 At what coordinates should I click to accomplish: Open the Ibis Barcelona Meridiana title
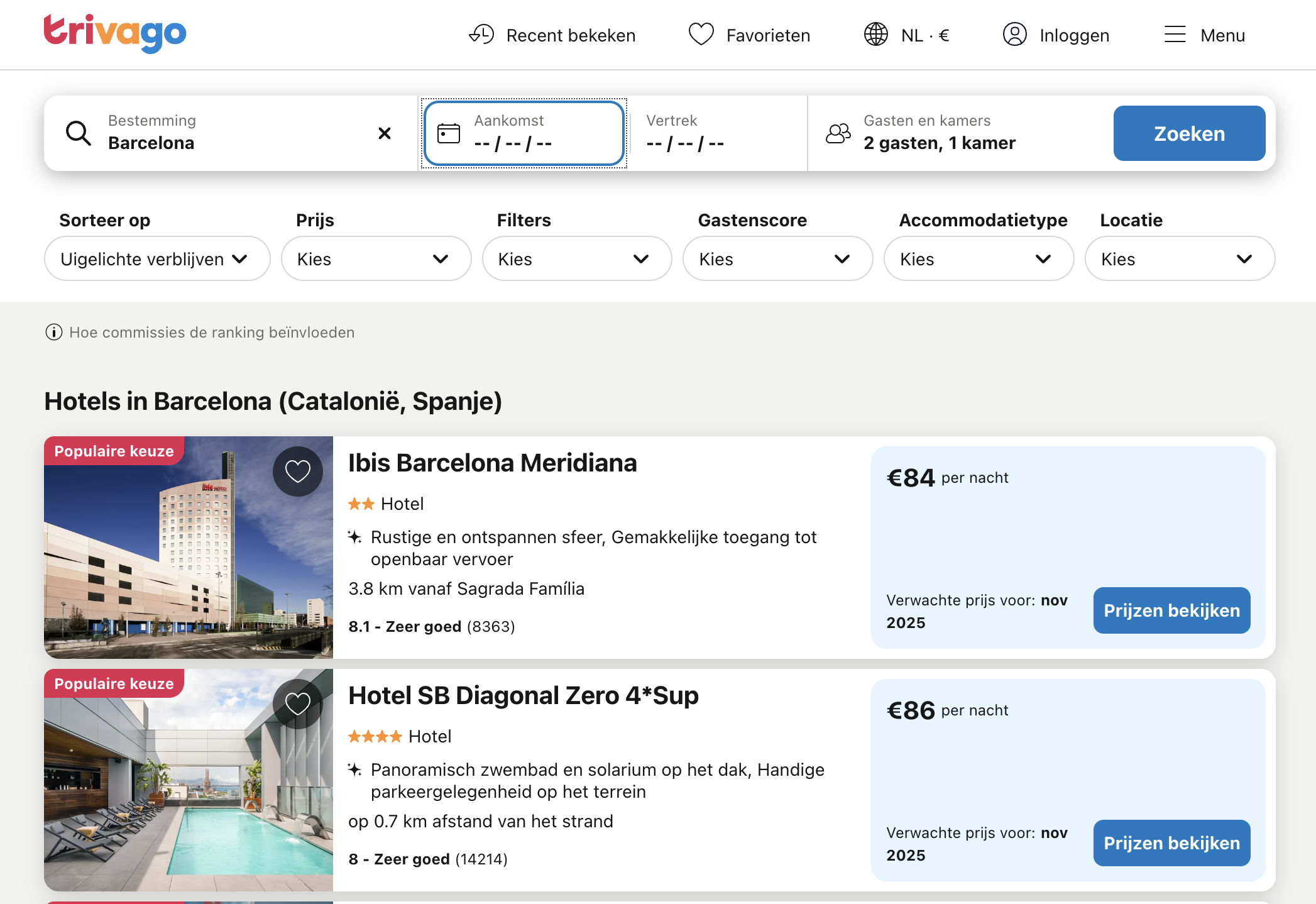(x=493, y=463)
